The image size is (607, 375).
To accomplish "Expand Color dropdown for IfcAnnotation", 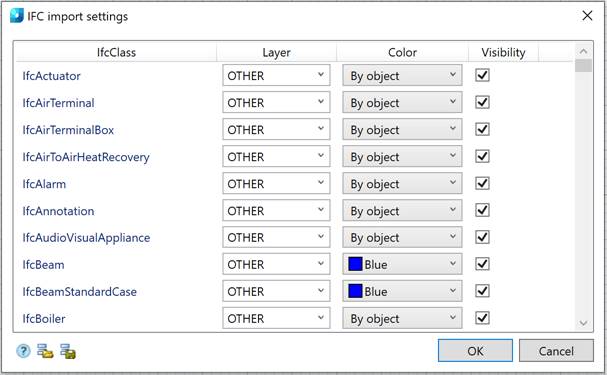I will 402,210.
